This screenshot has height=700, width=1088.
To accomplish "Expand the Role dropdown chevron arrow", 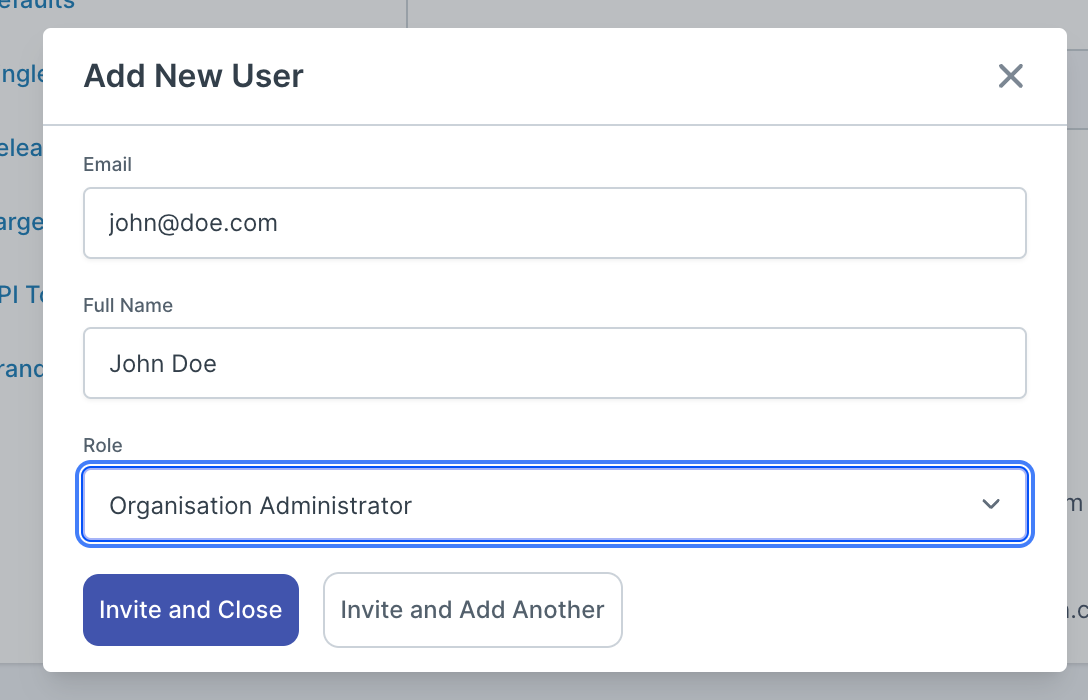I will [x=990, y=505].
